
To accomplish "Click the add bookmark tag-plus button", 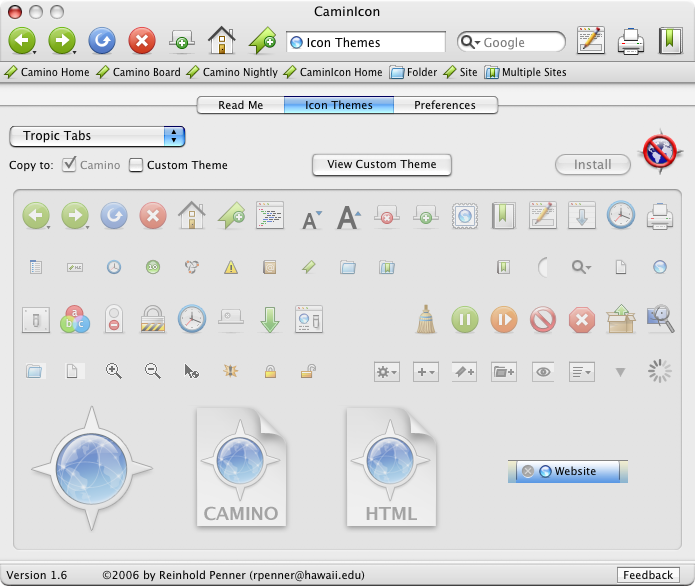I will pos(465,372).
